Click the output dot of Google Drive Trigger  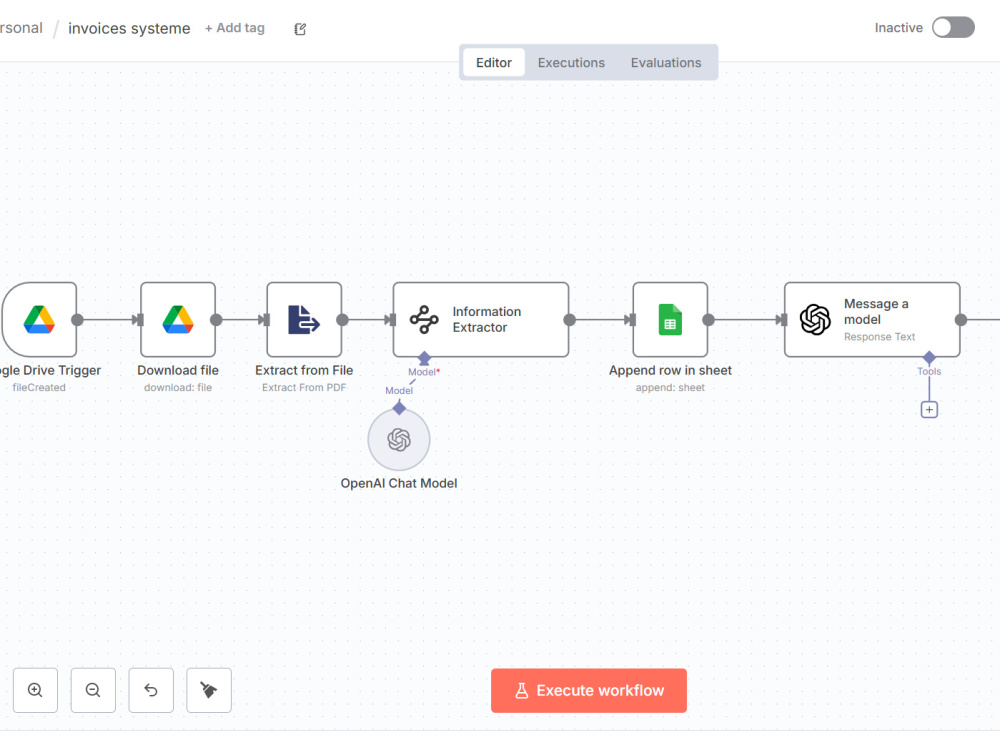click(x=77, y=320)
